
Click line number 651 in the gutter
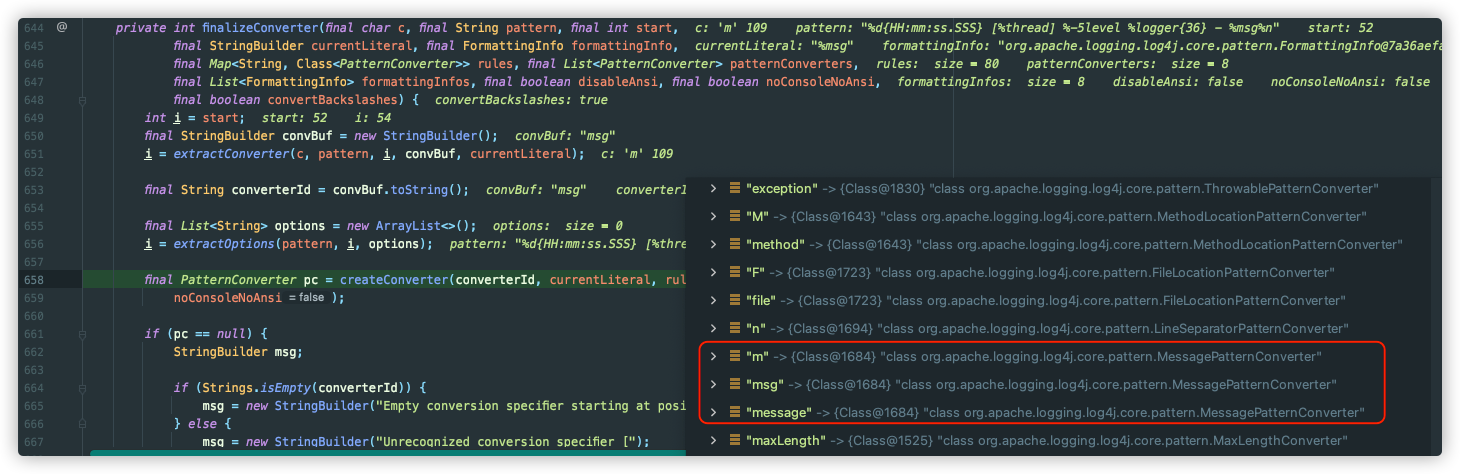pyautogui.click(x=35, y=154)
